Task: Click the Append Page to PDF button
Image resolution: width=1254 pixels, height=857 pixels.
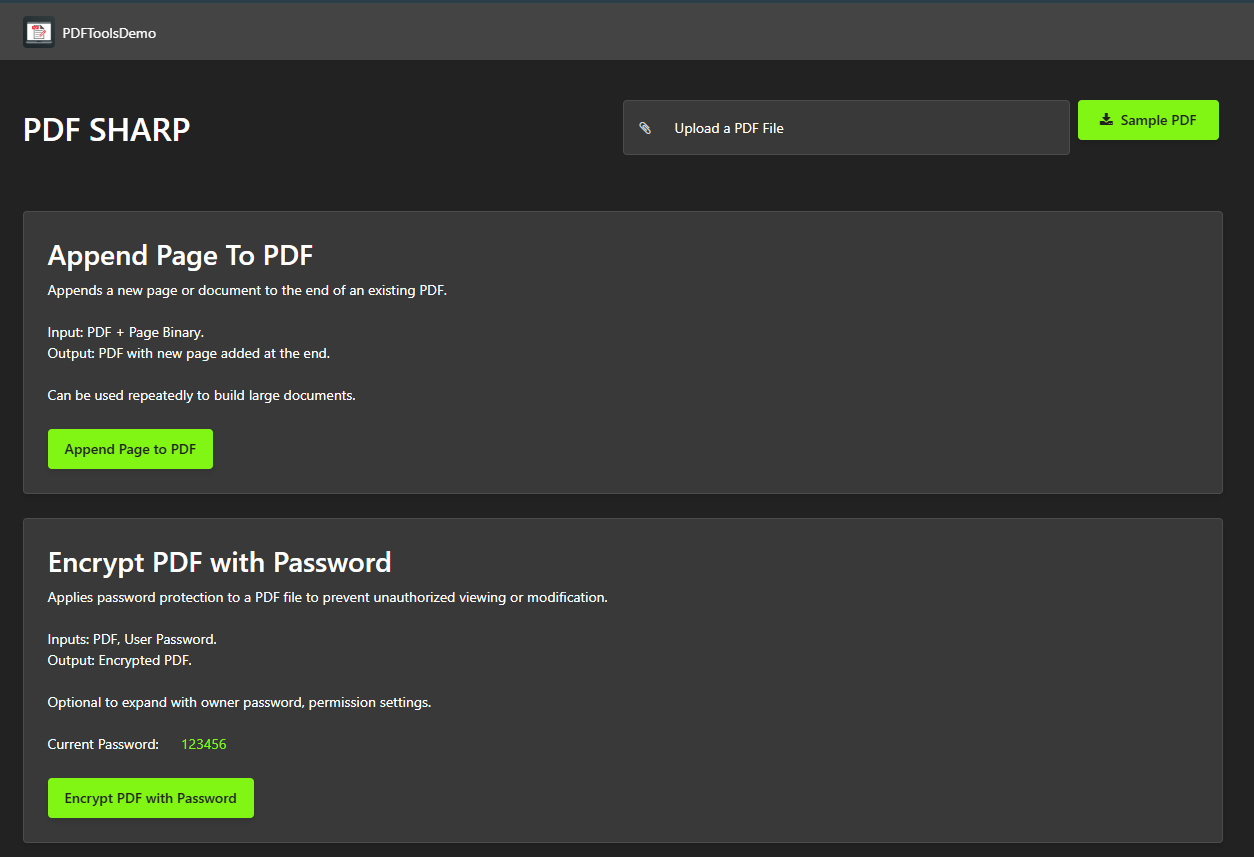Action: click(x=130, y=448)
